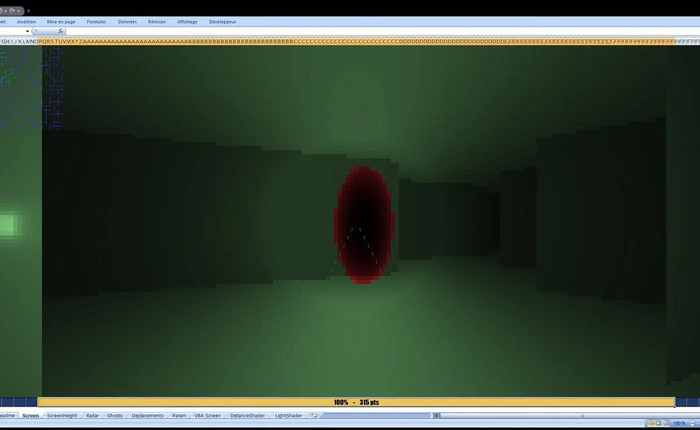
Task: Click the Redo quick access icon
Action: pos(13,10)
